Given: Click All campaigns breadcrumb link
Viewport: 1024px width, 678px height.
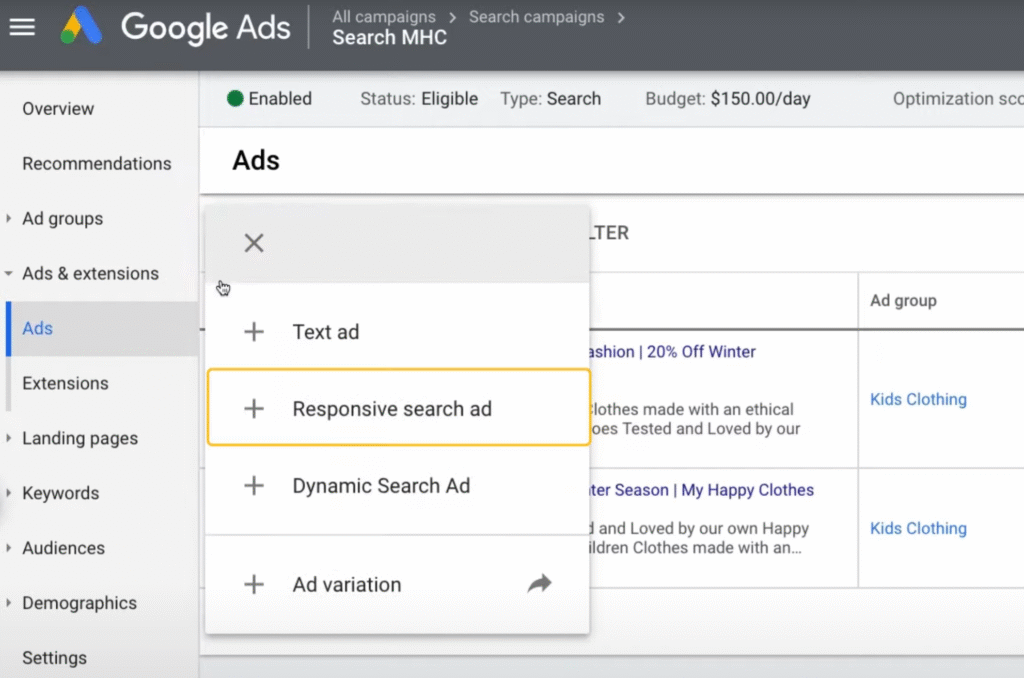Looking at the screenshot, I should click(x=384, y=17).
